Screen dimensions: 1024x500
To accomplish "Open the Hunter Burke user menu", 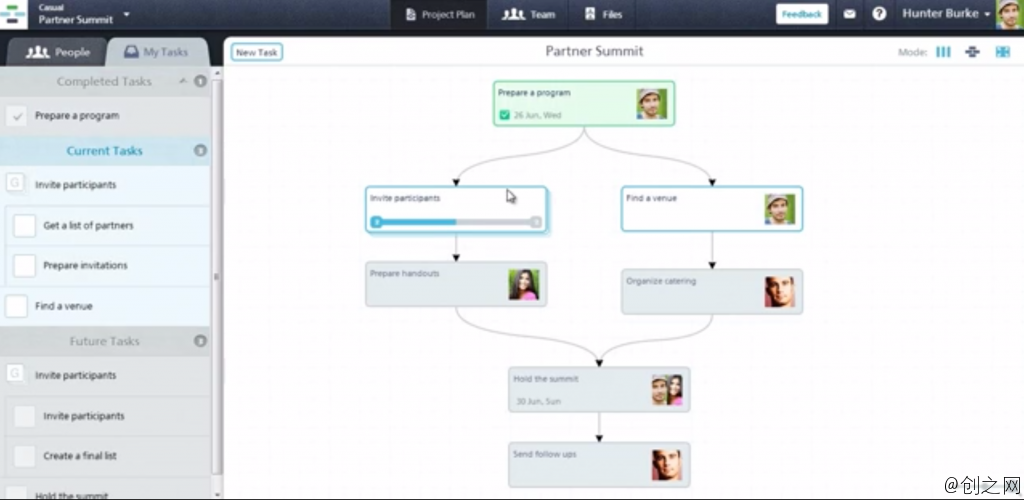I will pos(945,14).
